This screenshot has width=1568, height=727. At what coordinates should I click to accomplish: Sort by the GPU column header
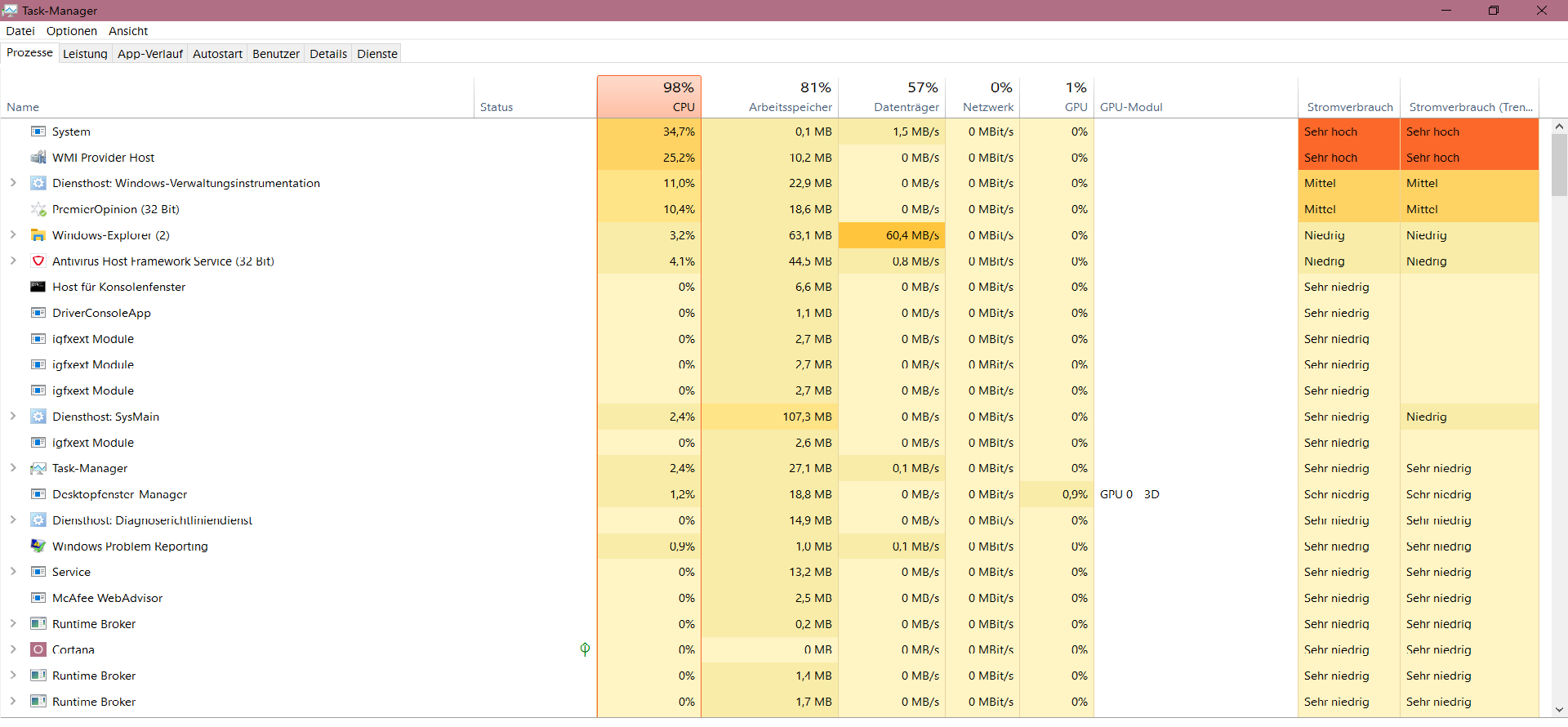1057,97
